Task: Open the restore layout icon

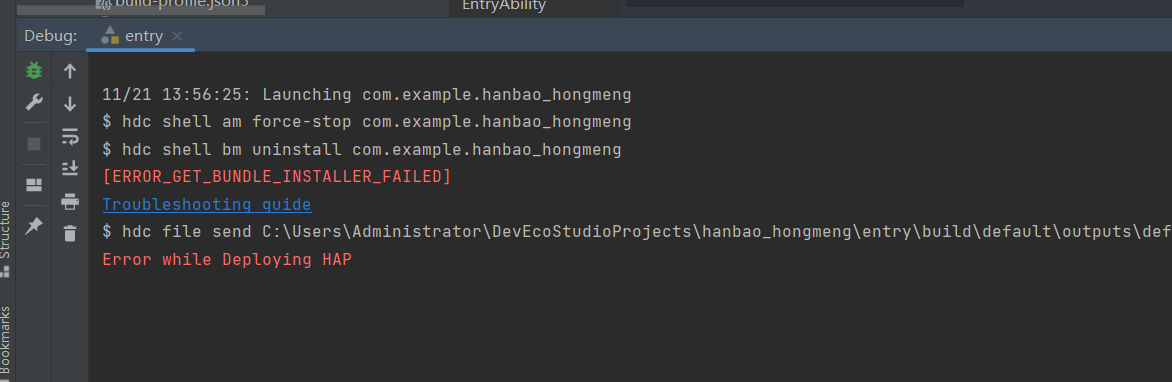Action: pos(34,185)
